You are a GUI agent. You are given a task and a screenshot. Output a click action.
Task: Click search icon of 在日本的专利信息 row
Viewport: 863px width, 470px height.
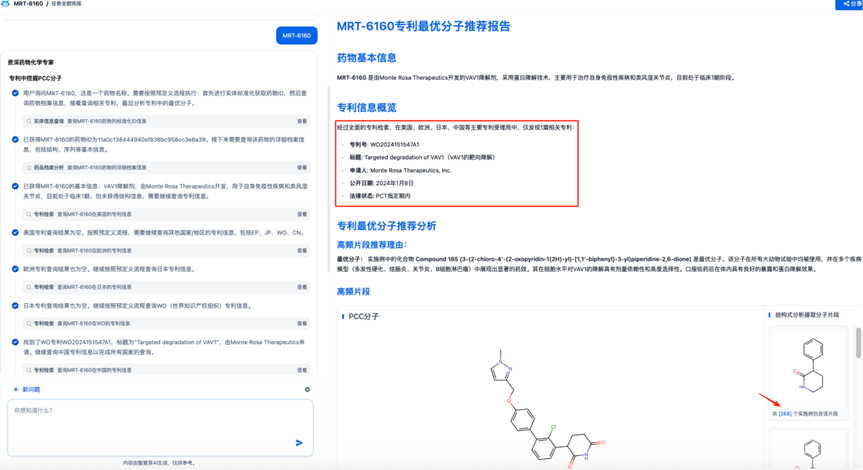[29, 287]
